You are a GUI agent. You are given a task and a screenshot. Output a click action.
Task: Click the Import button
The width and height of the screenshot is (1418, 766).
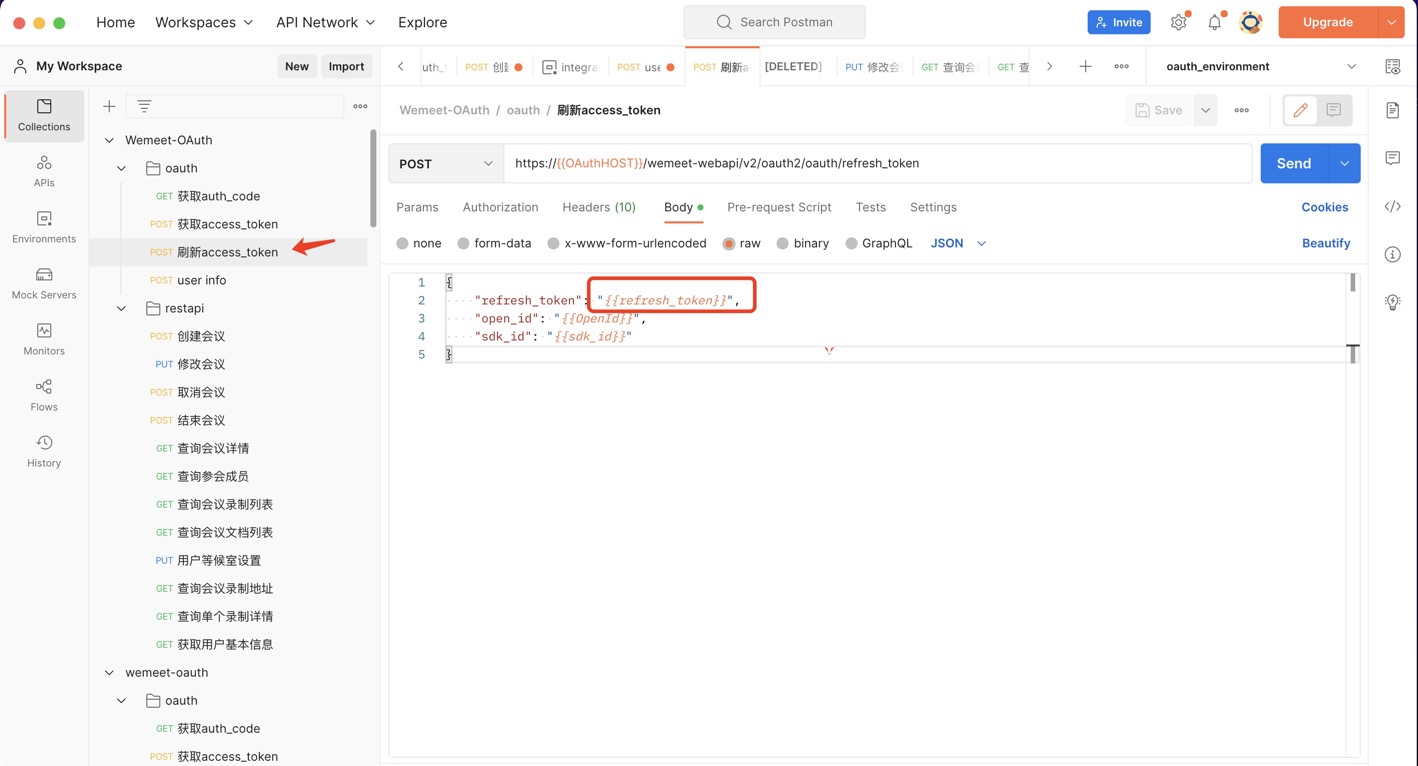346,66
